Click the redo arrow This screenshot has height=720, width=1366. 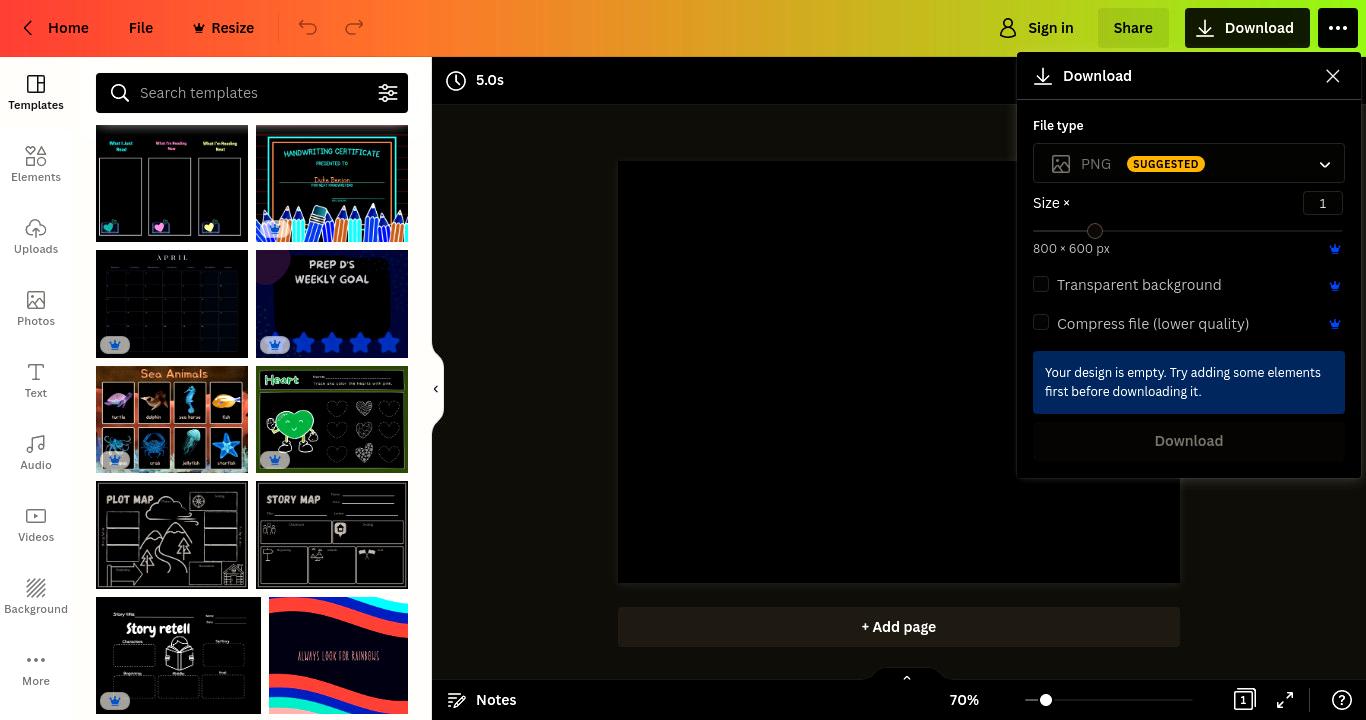[x=354, y=28]
